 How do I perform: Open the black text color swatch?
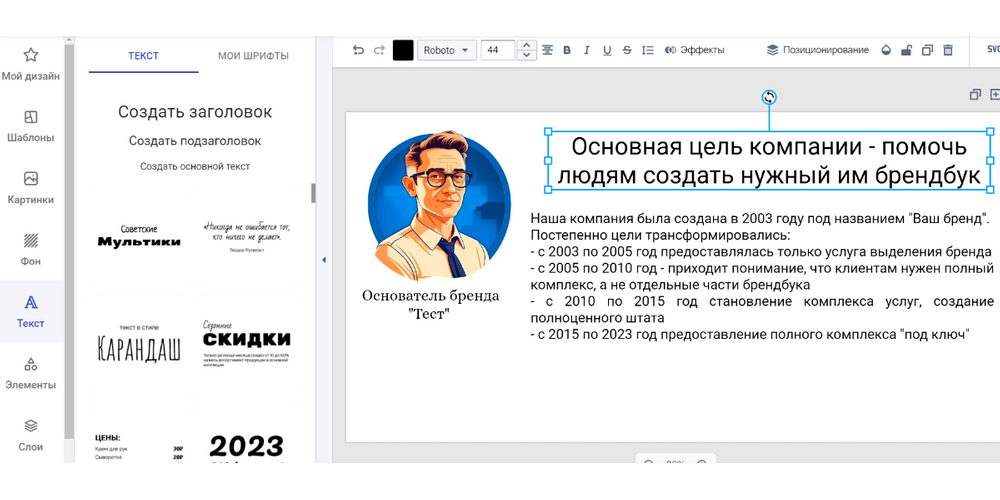pos(402,50)
